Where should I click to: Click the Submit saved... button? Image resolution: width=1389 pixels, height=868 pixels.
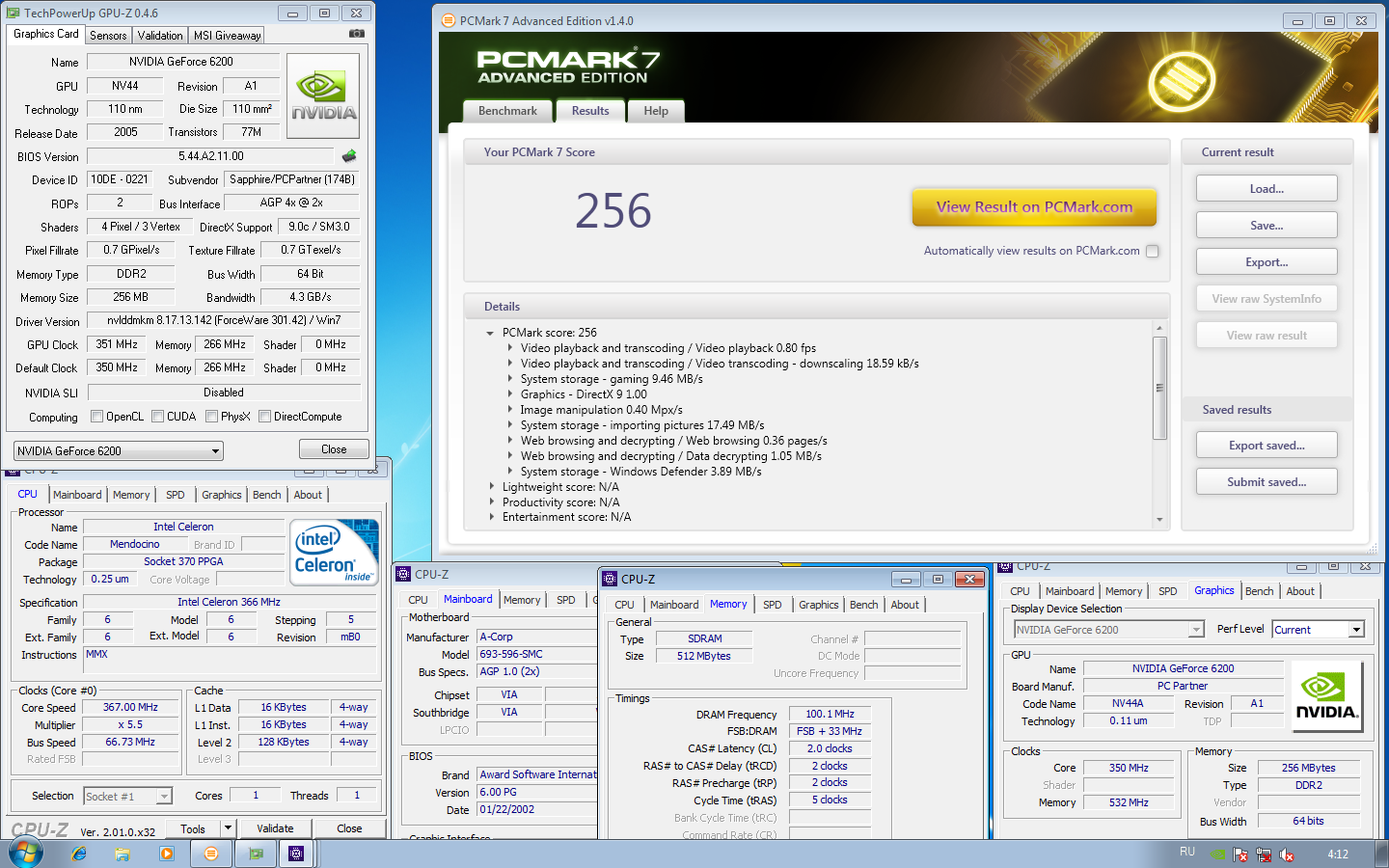1266,482
